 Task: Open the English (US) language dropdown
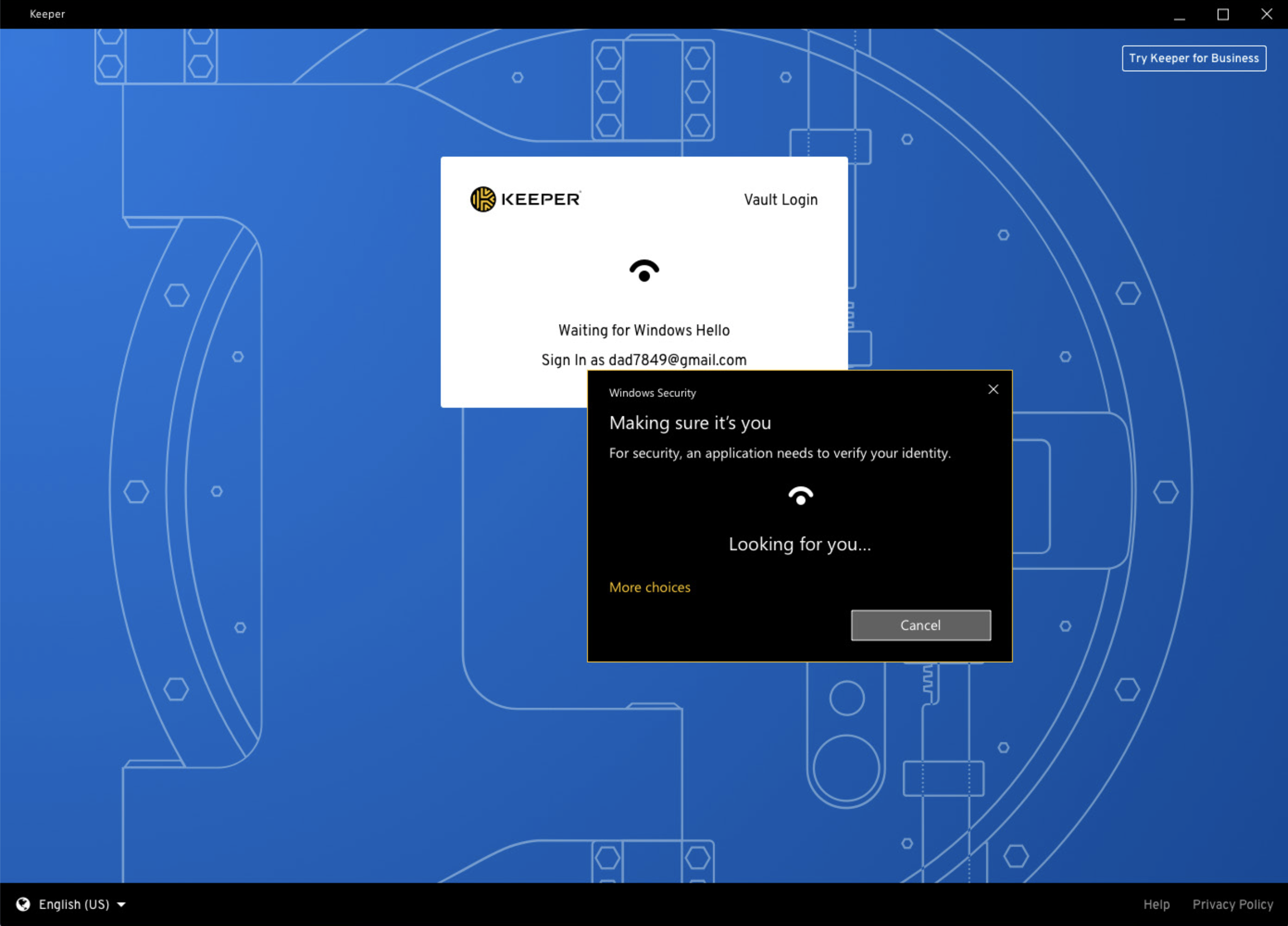[74, 904]
